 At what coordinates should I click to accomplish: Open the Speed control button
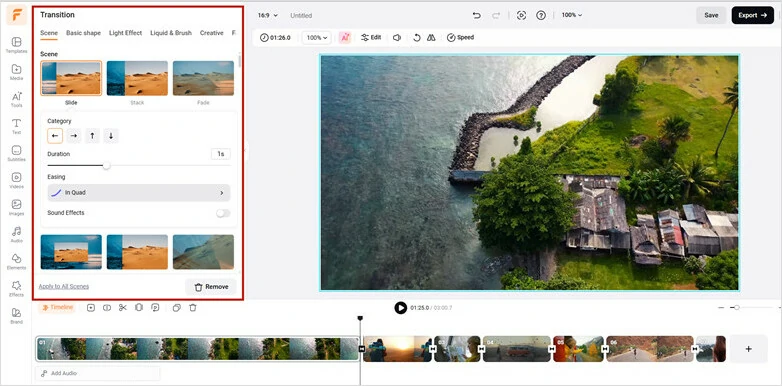460,37
